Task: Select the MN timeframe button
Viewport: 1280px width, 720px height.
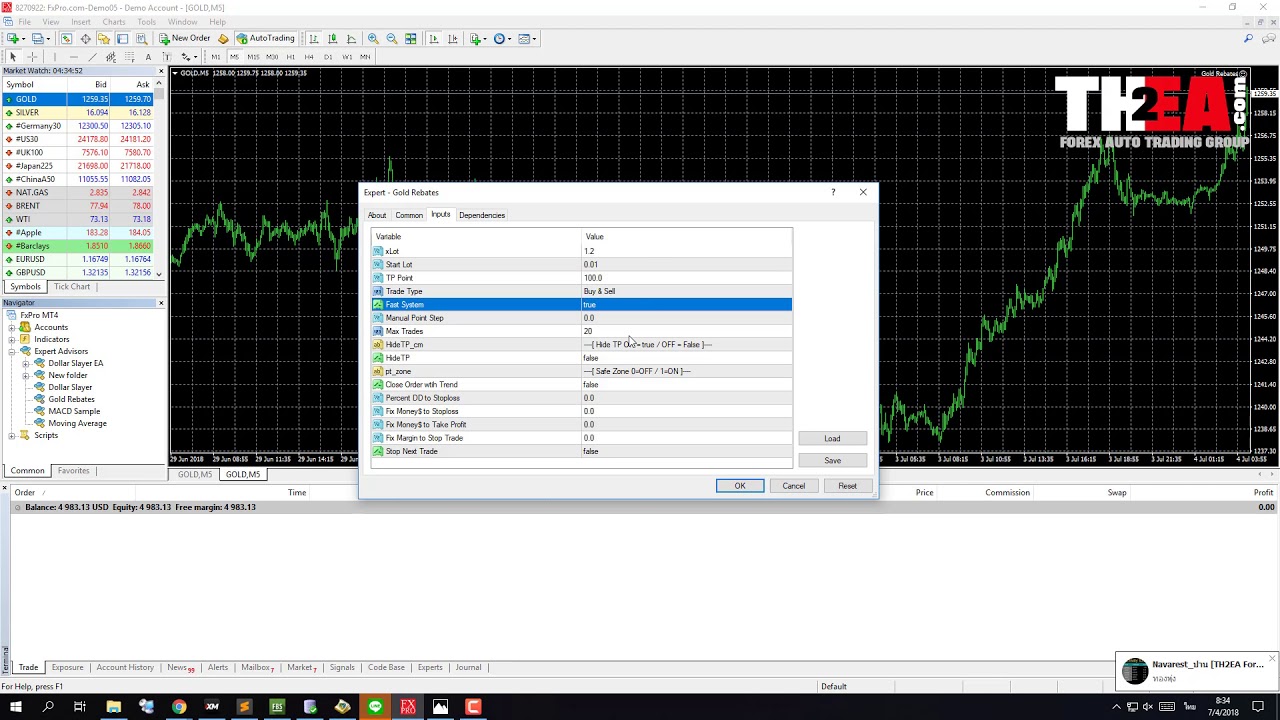Action: pos(365,57)
